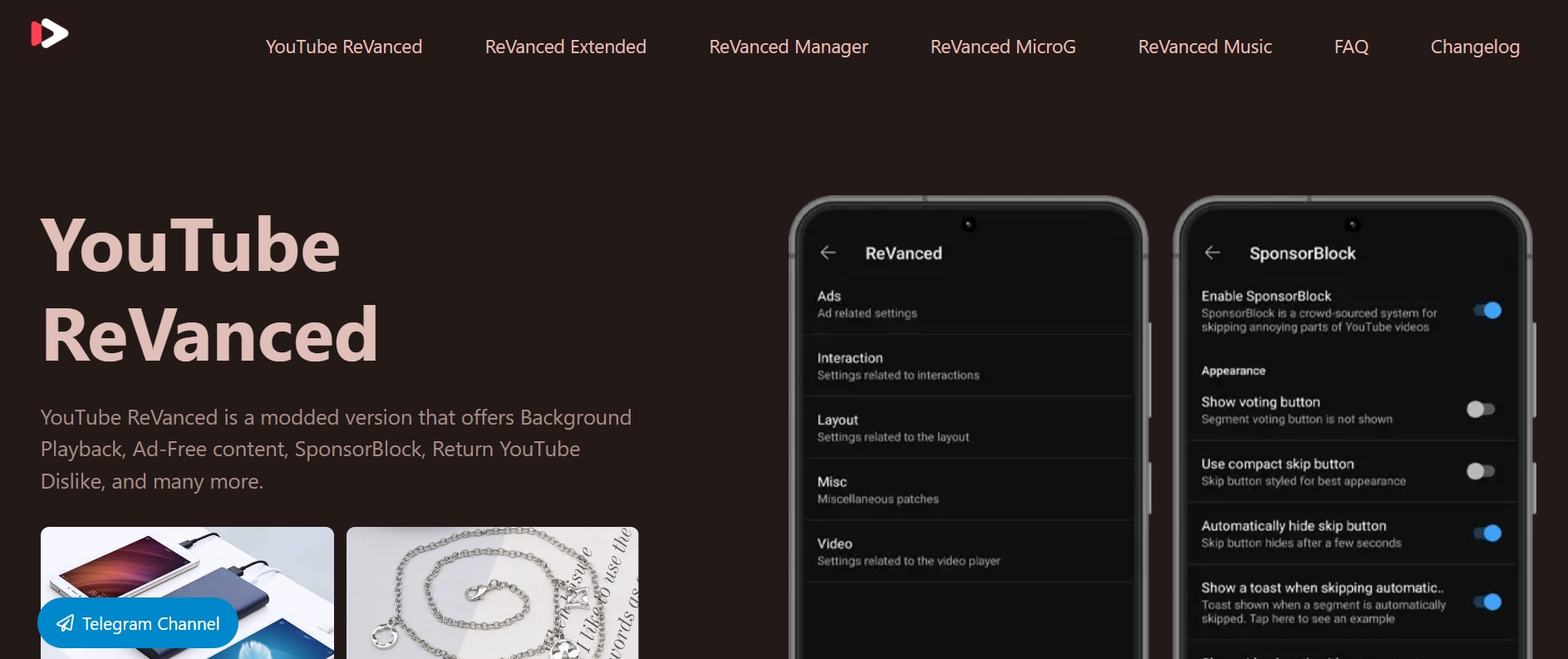Enable the Show voting button switch

click(1481, 409)
